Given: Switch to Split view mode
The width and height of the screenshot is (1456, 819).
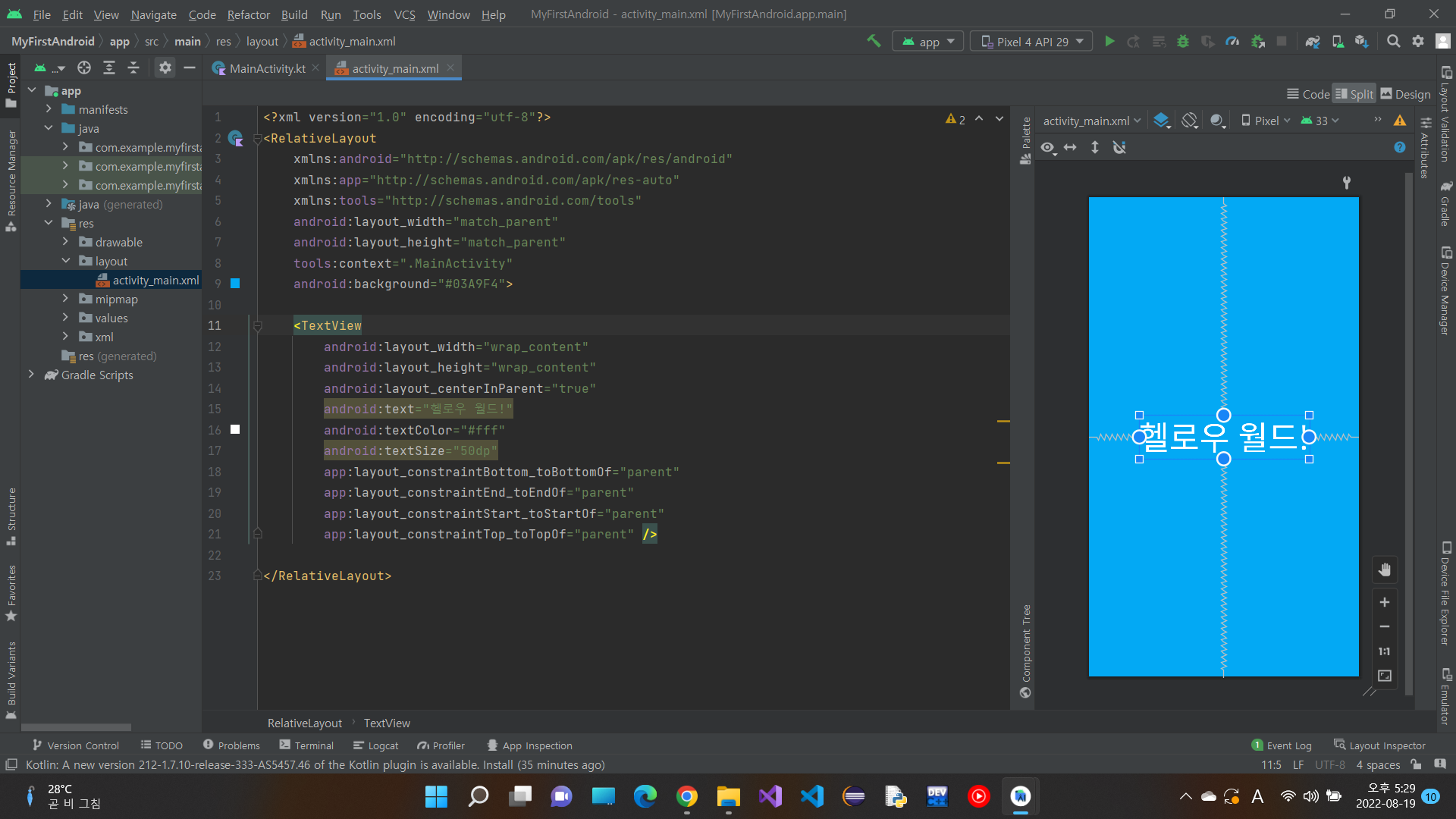Looking at the screenshot, I should (x=1354, y=94).
